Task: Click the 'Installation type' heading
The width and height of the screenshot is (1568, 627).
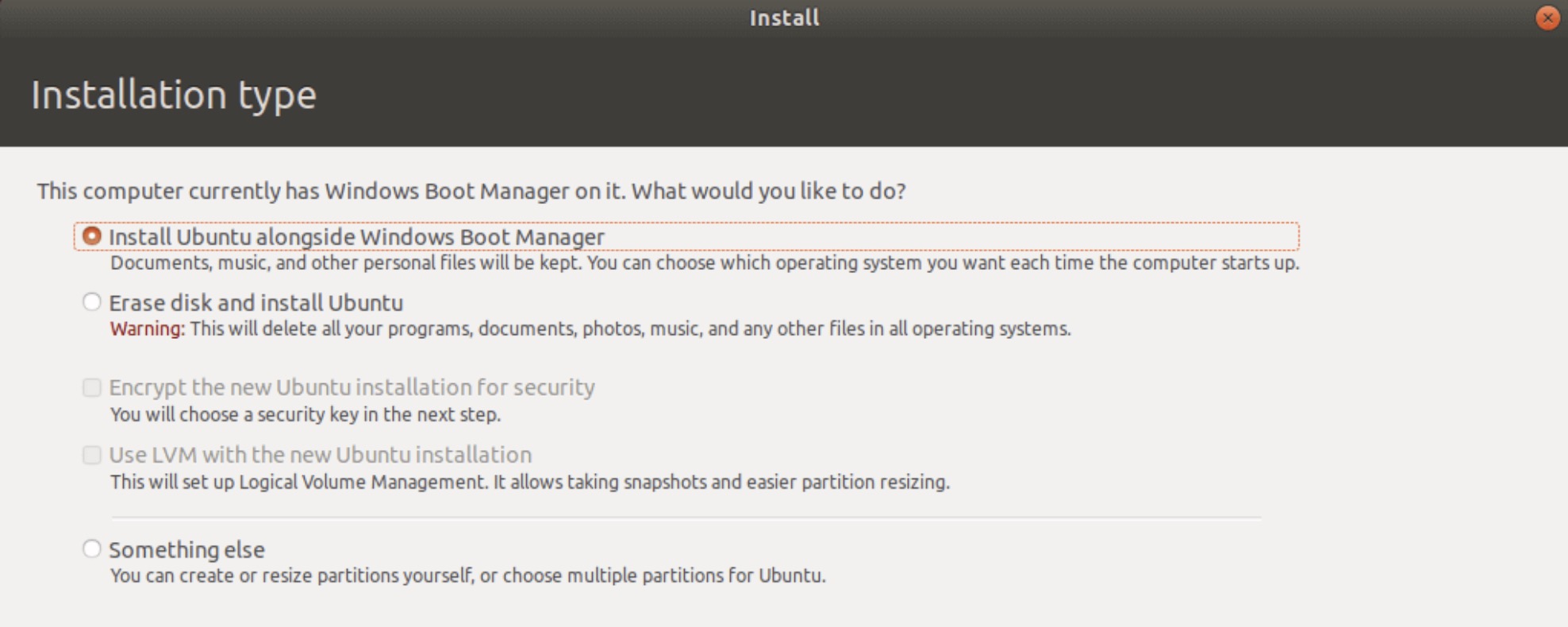Action: tap(173, 94)
